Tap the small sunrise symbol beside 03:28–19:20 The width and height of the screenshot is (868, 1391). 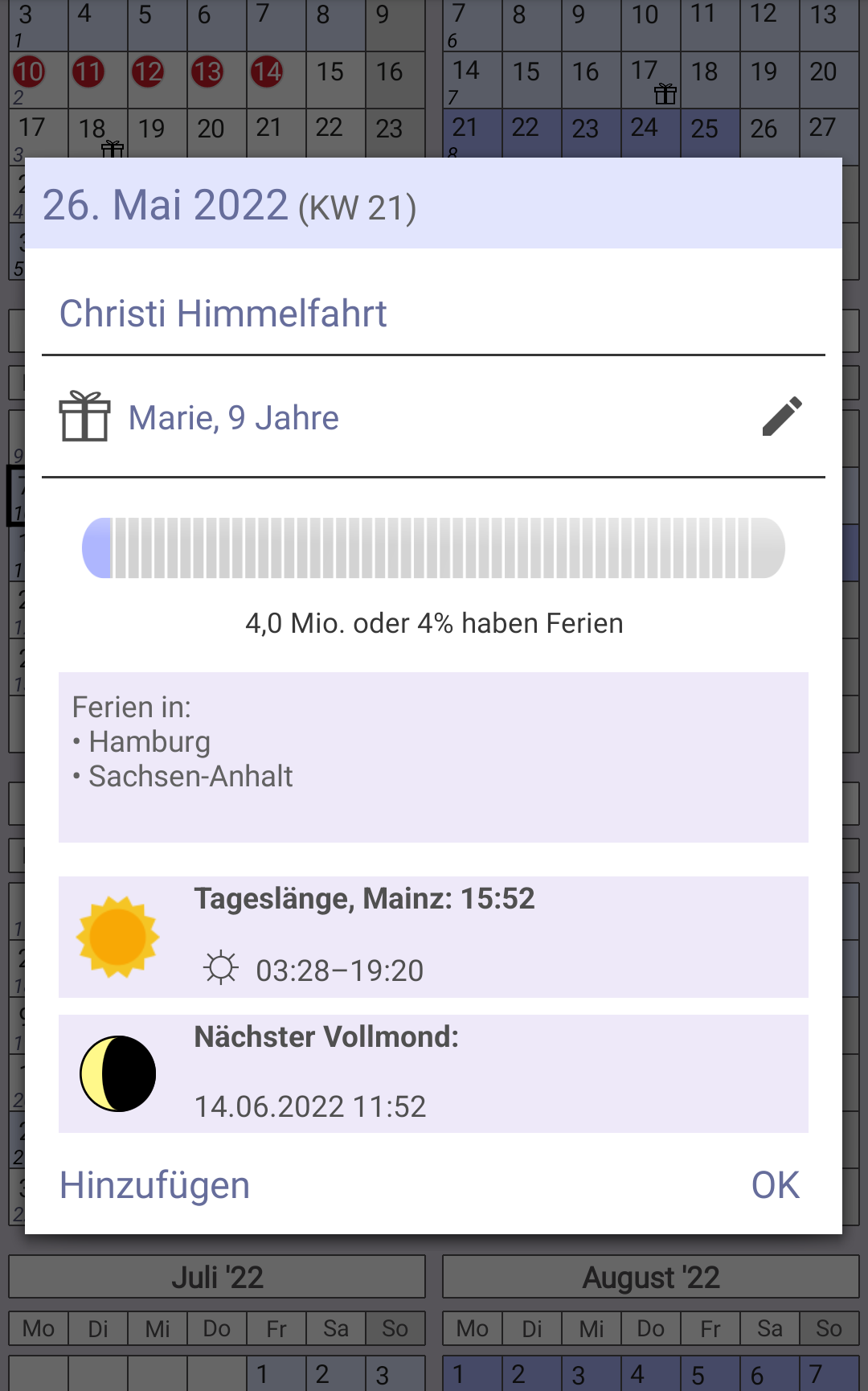pyautogui.click(x=220, y=968)
